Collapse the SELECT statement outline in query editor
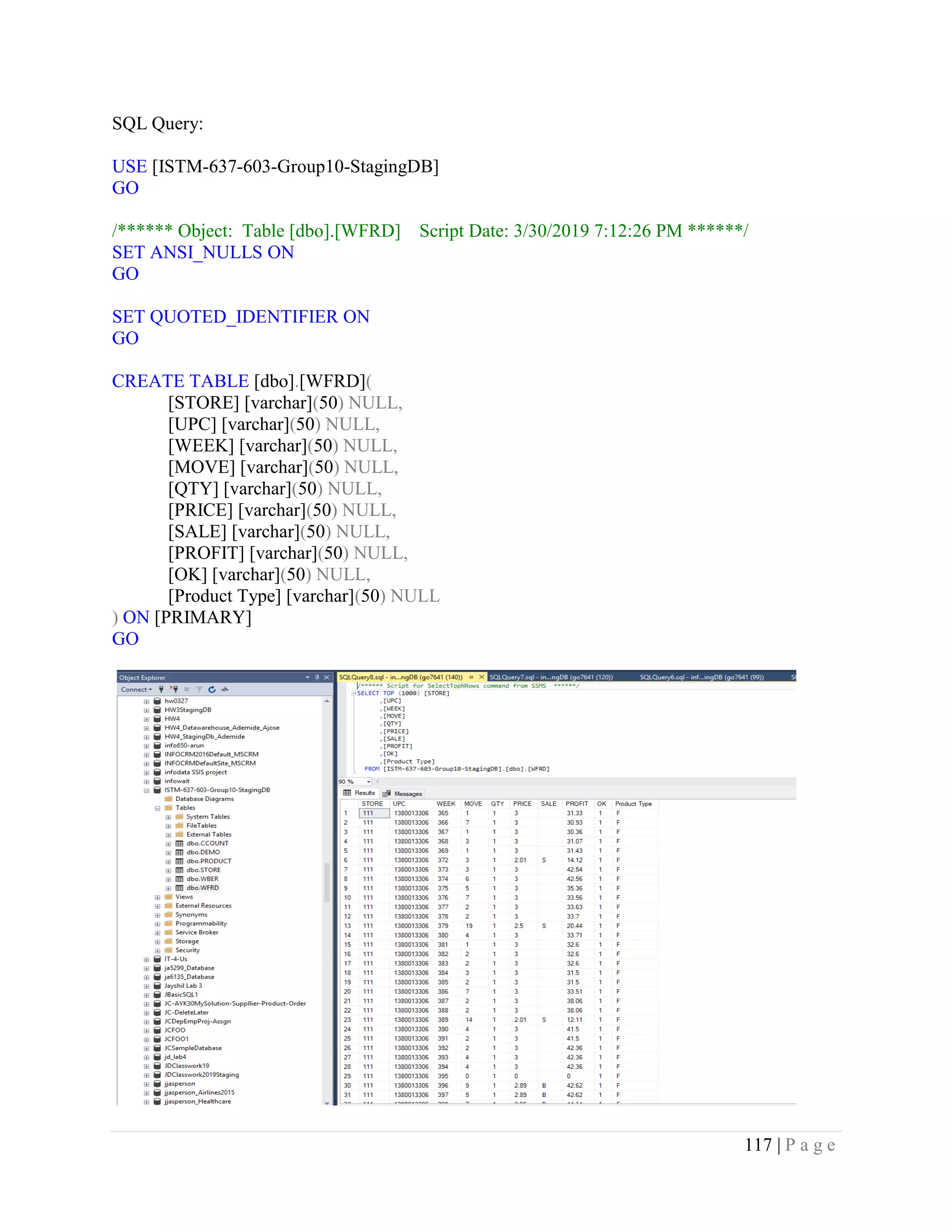 pyautogui.click(x=354, y=693)
